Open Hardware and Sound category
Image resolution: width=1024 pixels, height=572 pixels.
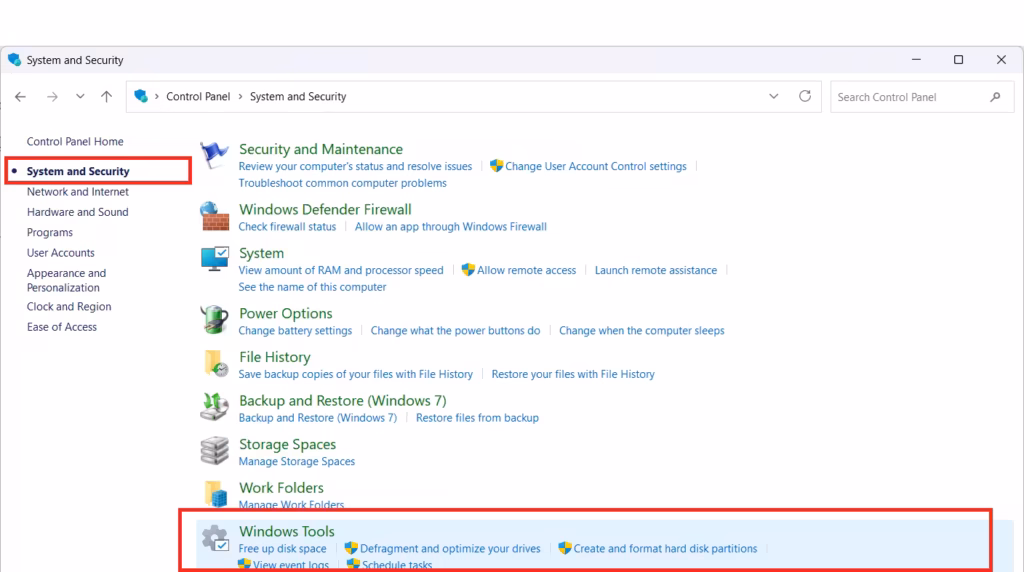tap(78, 212)
